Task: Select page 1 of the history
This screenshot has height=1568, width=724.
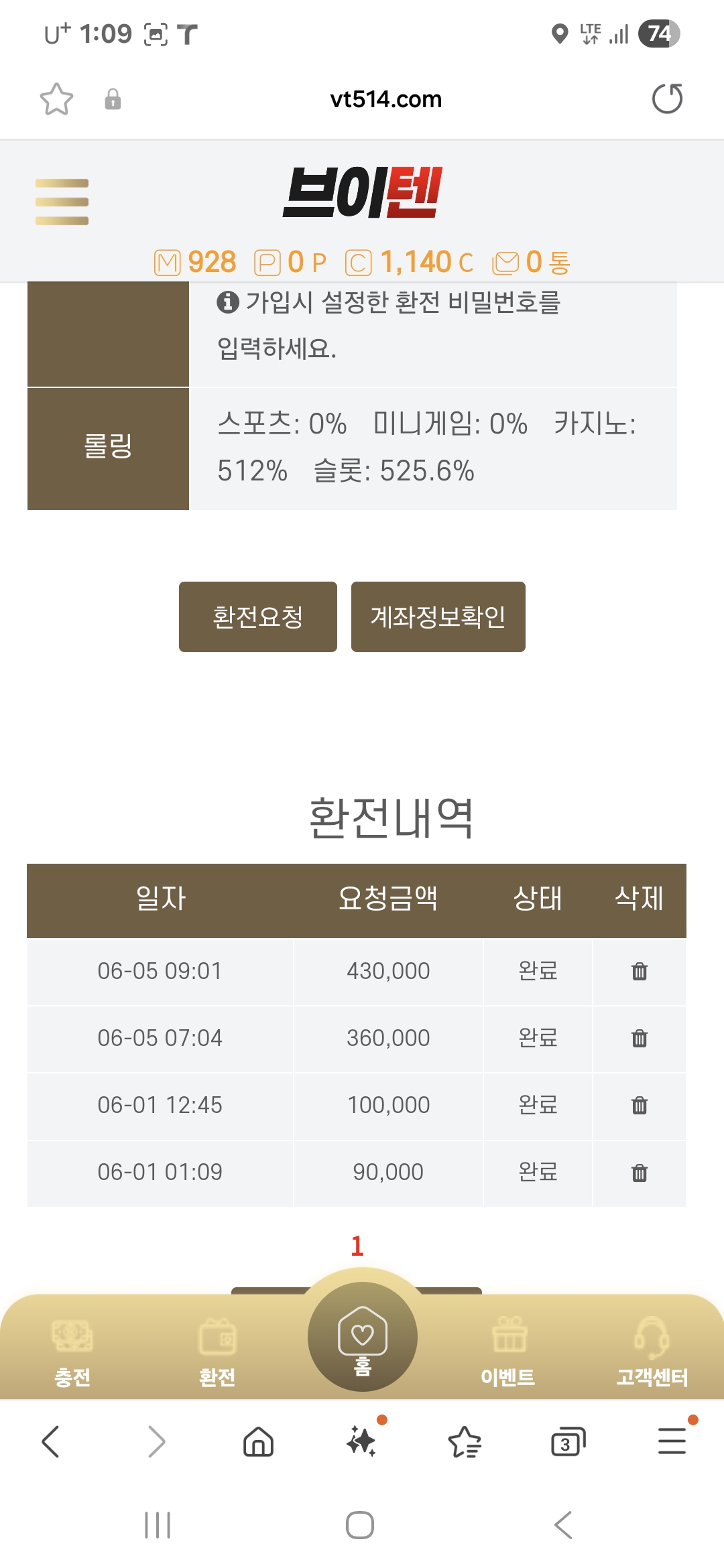Action: pyautogui.click(x=357, y=1246)
